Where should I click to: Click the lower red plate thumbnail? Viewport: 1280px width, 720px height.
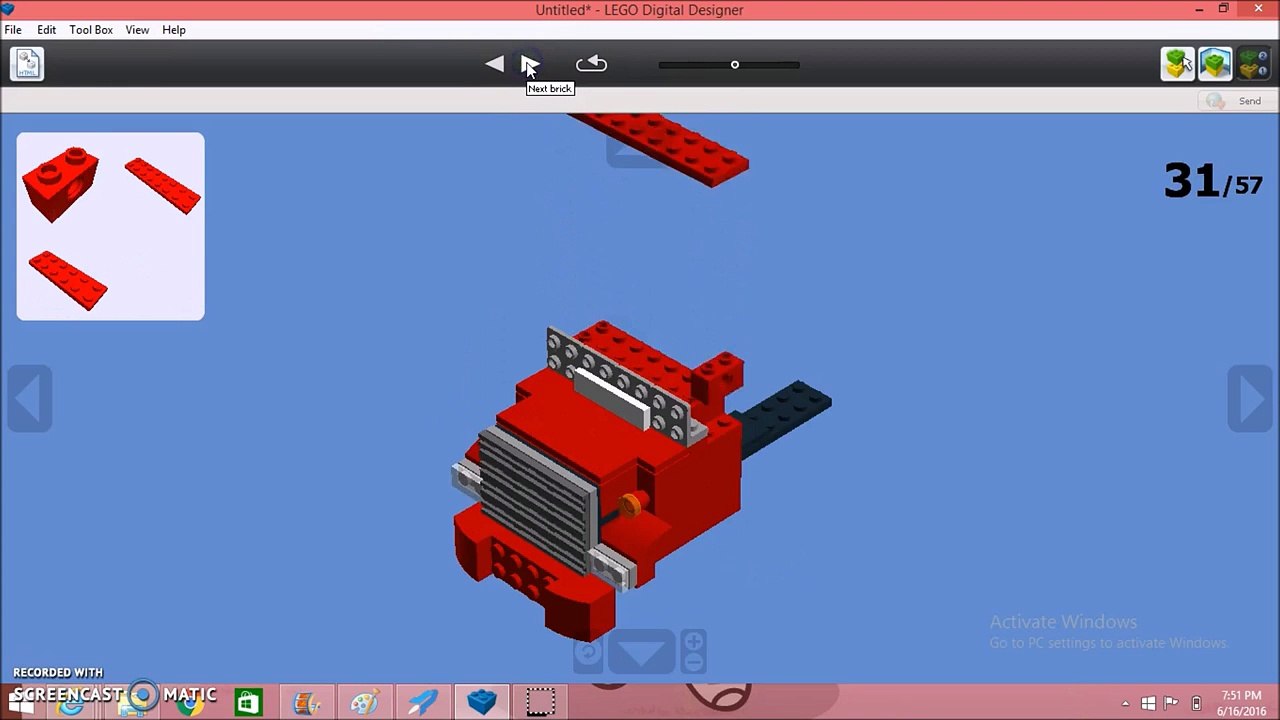pyautogui.click(x=68, y=280)
